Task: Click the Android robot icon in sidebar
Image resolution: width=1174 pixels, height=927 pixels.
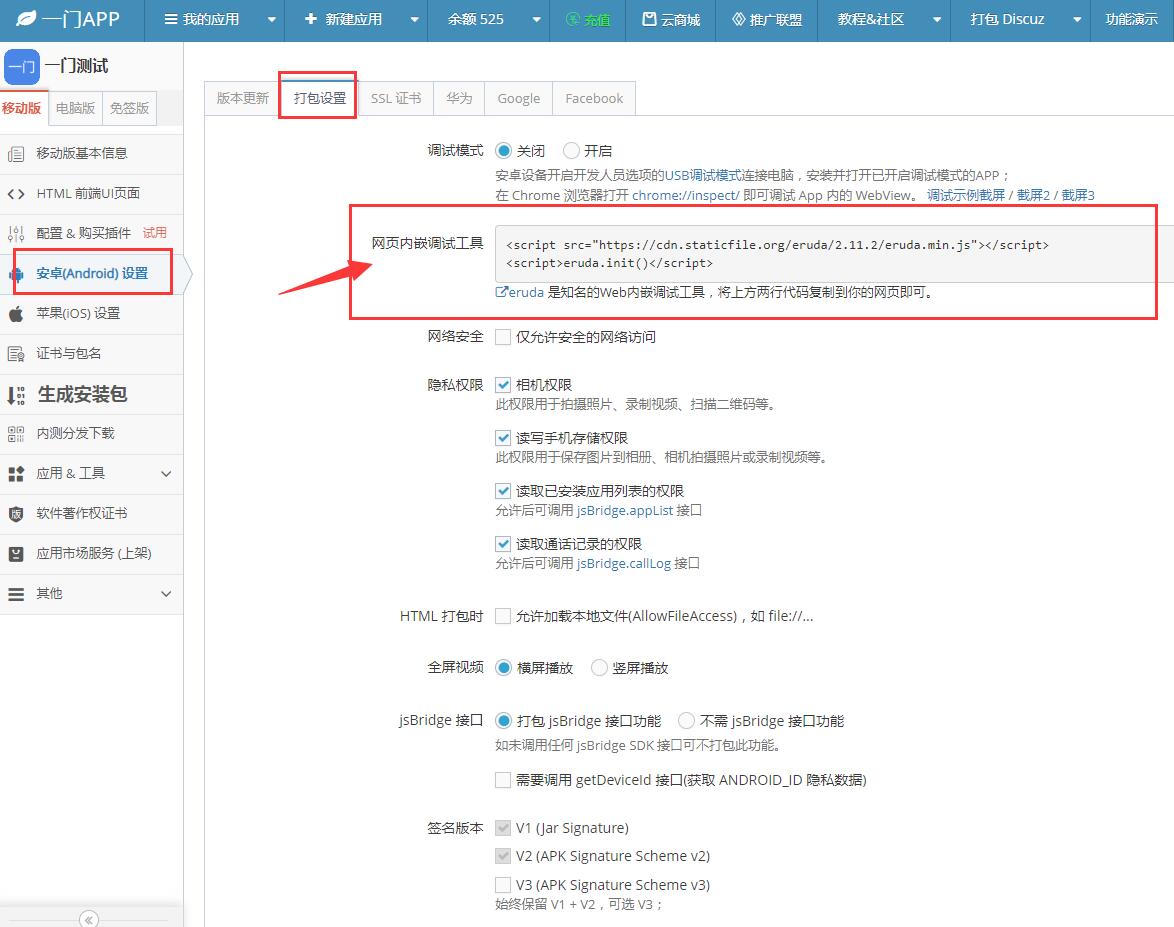Action: tap(16, 274)
